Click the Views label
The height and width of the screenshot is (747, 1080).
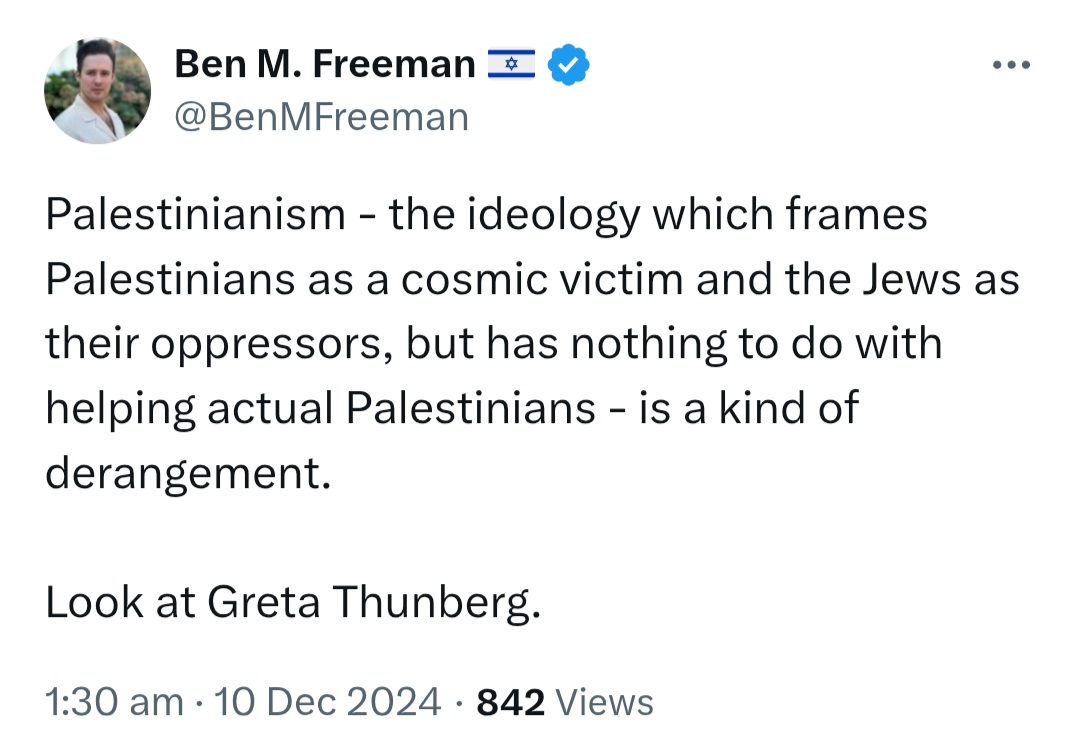point(604,702)
